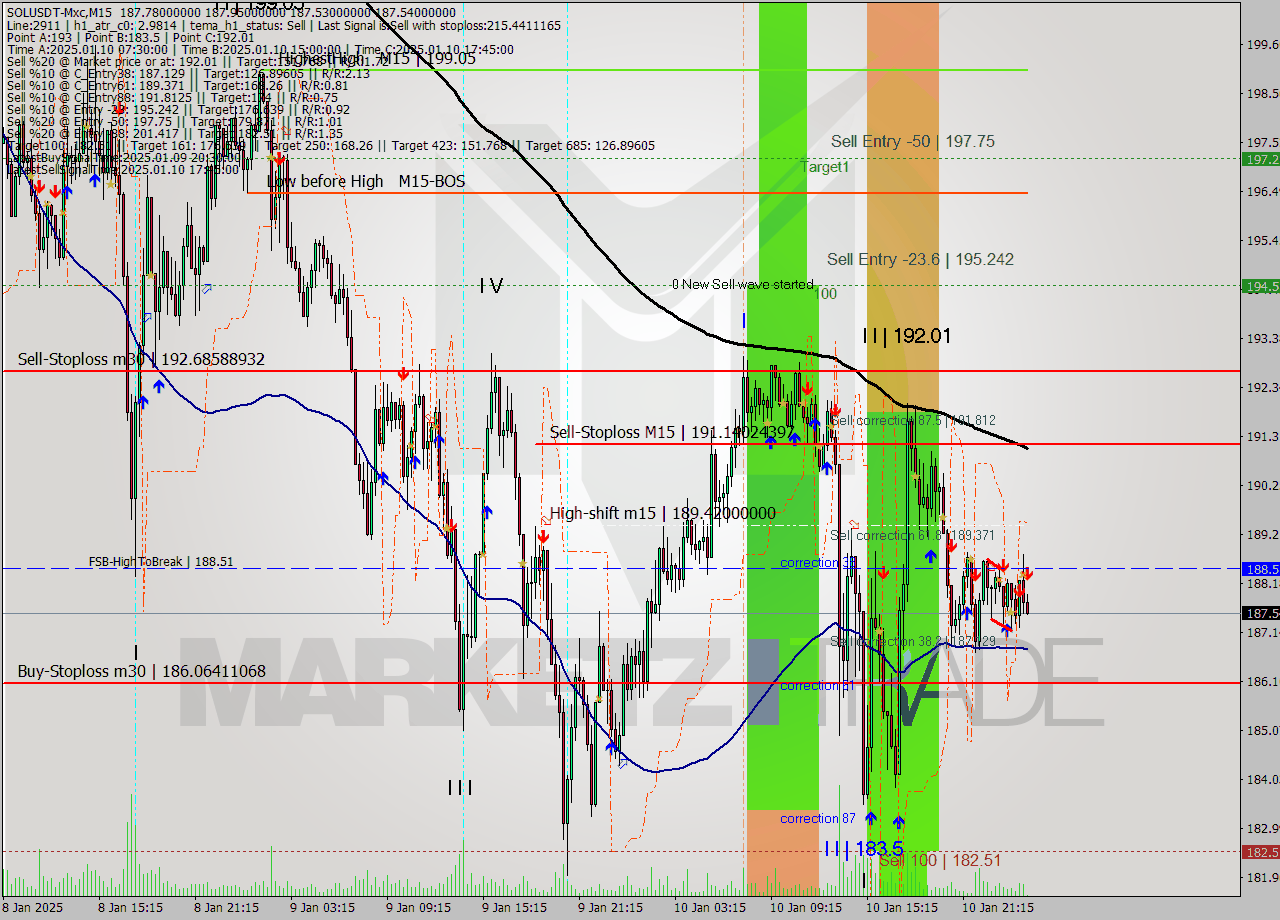Select the 'correction 61' blue label
This screenshot has width=1280, height=920.
(816, 686)
